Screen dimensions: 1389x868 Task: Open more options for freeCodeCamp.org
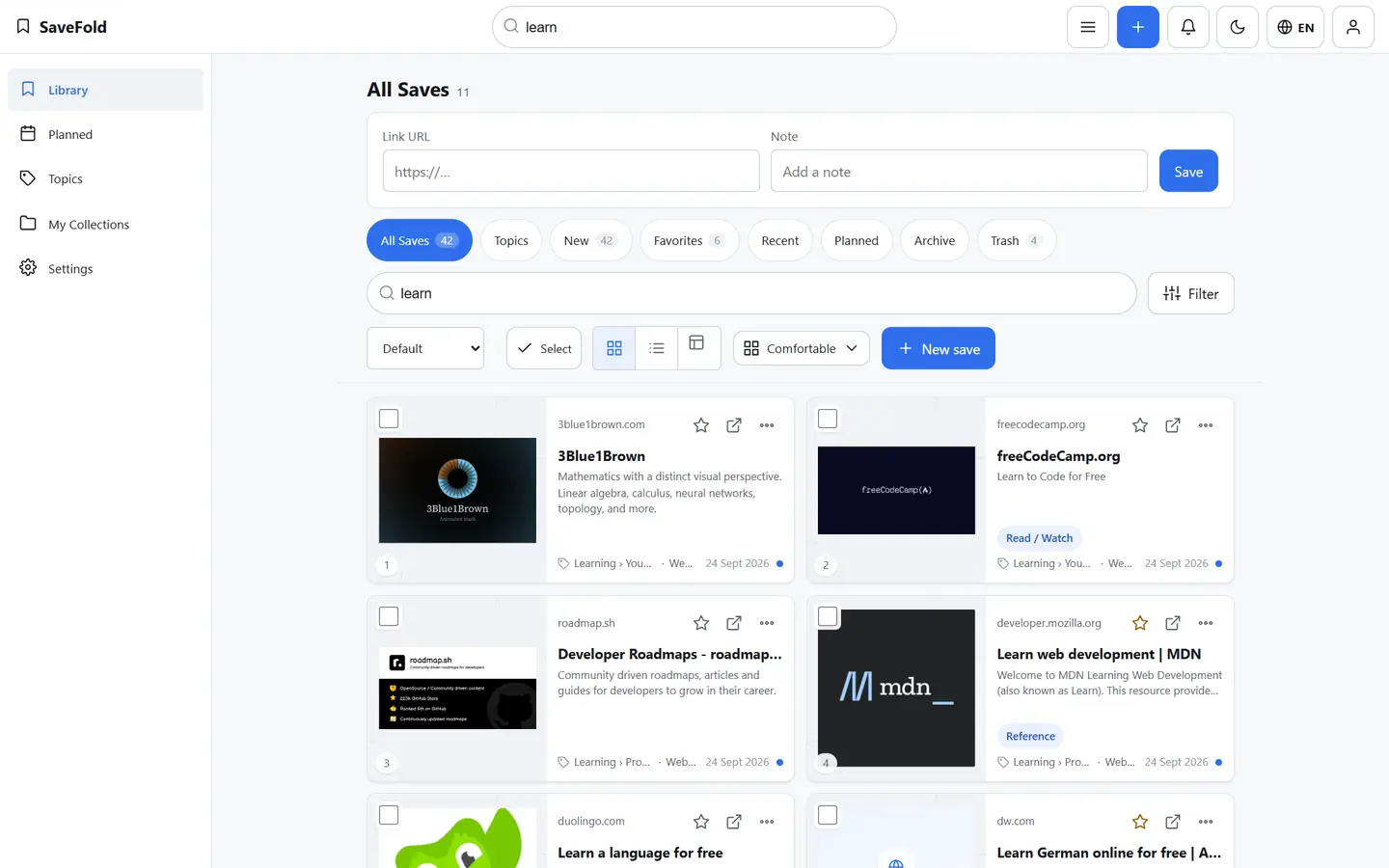click(1206, 425)
